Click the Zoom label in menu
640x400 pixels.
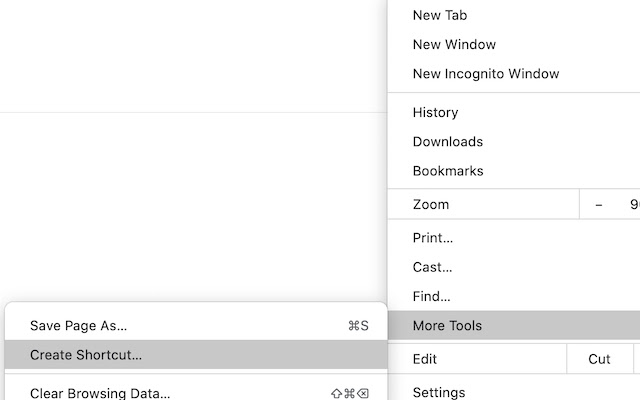point(431,204)
